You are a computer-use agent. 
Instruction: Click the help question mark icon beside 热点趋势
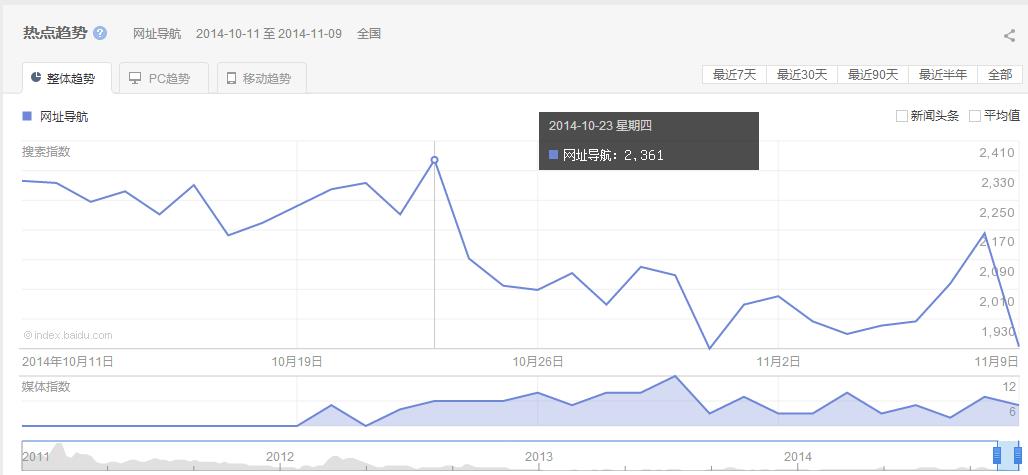coord(100,33)
